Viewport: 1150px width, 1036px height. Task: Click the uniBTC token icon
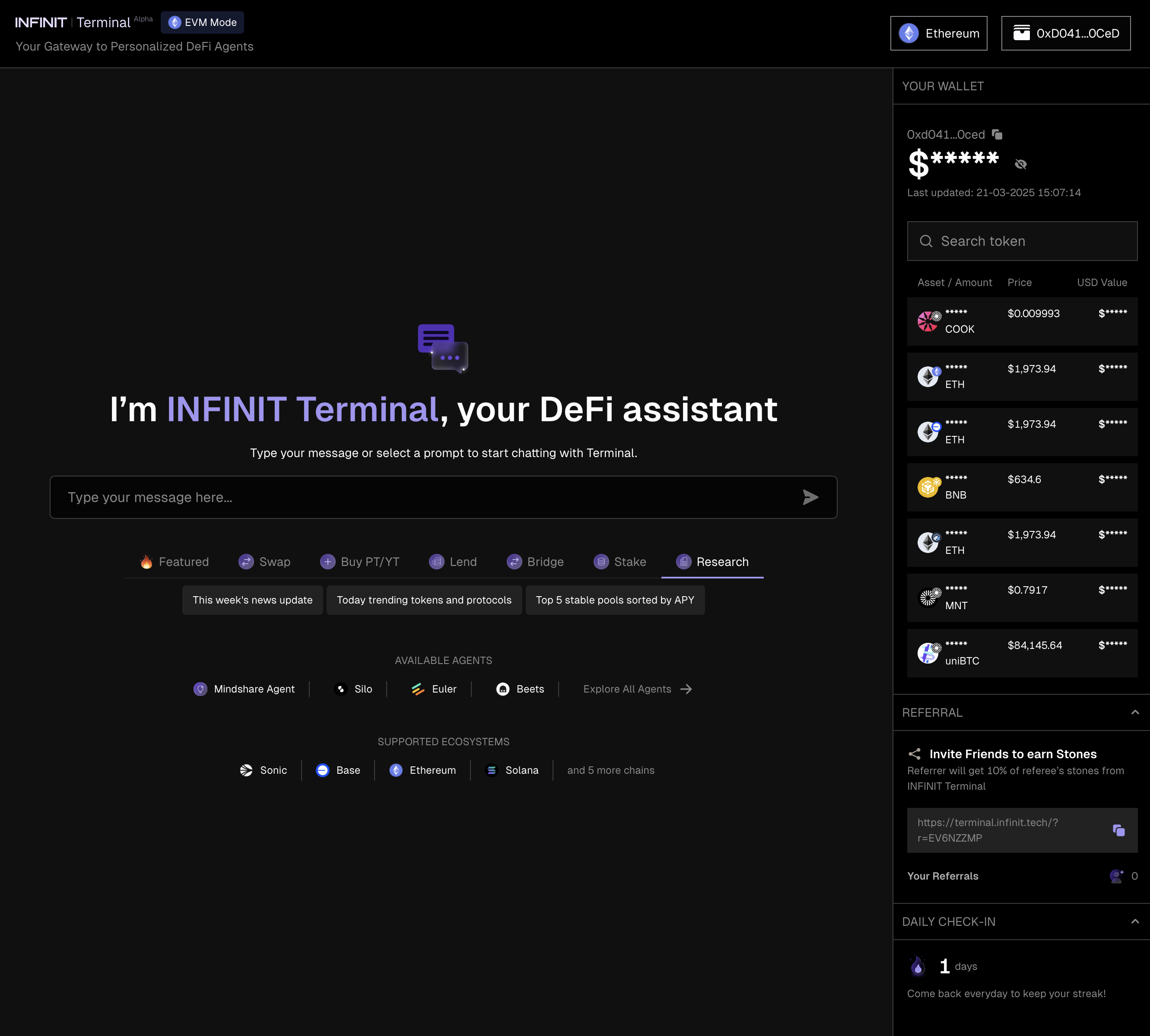click(928, 653)
